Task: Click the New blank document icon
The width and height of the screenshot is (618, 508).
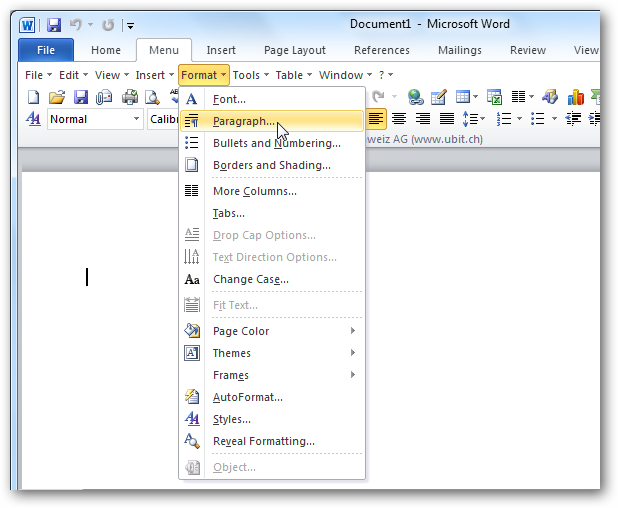Action: [33, 97]
